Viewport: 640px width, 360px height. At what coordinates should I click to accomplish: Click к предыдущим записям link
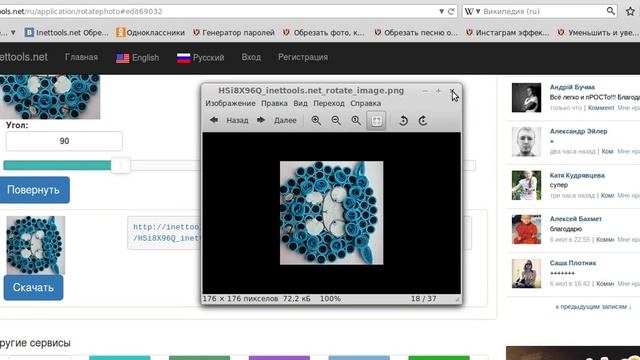(x=593, y=307)
